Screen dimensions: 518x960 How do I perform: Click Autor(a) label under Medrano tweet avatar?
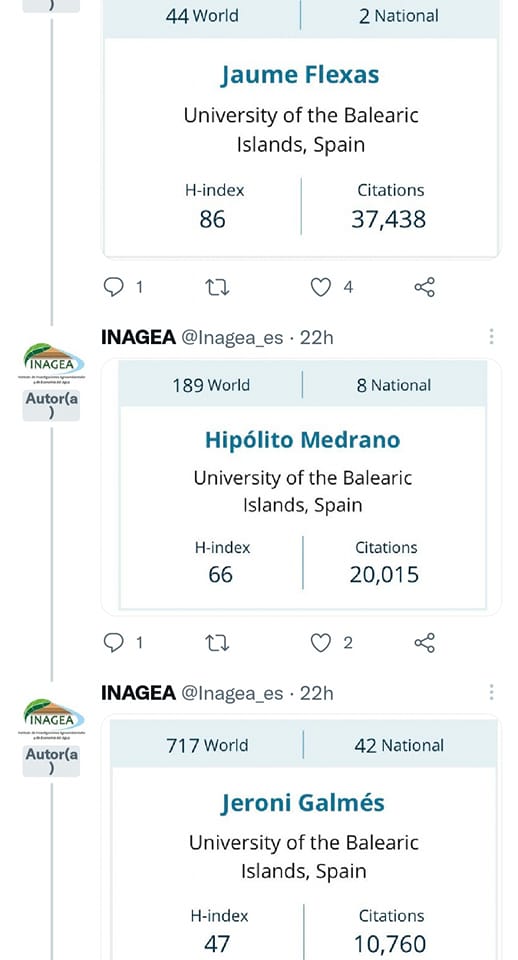tap(51, 405)
